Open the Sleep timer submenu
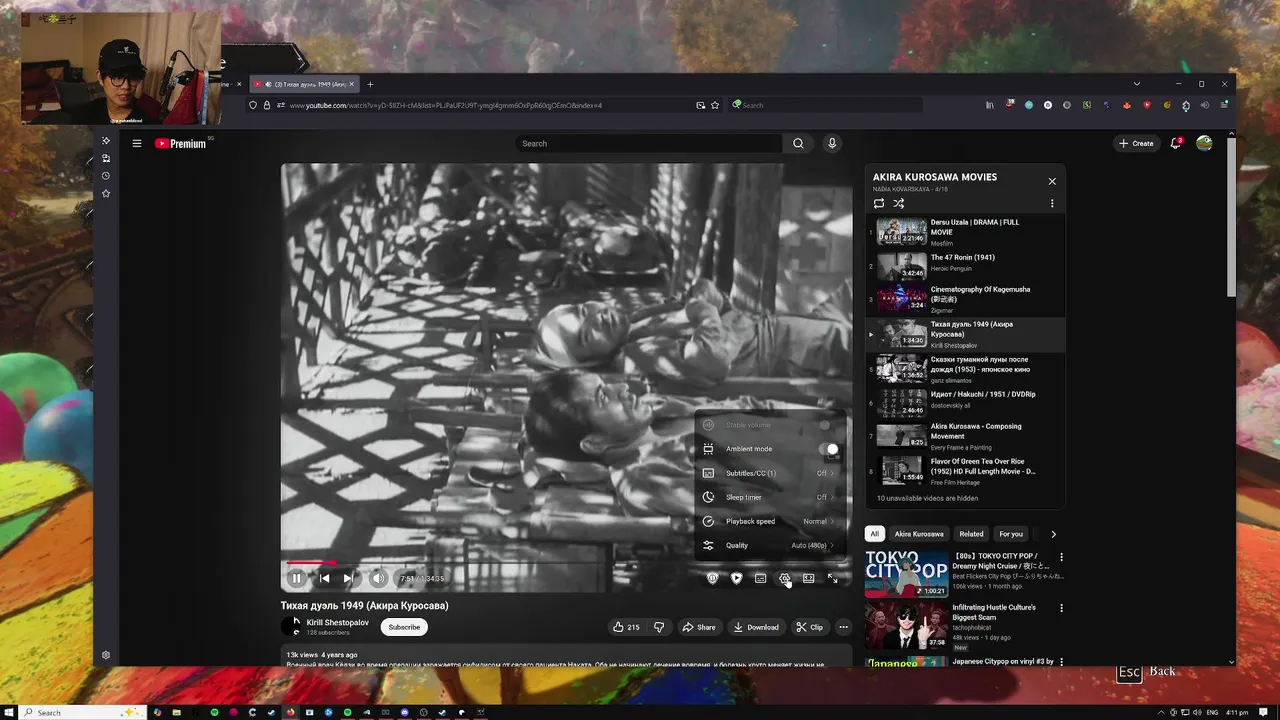Viewport: 1280px width, 720px height. (770, 497)
